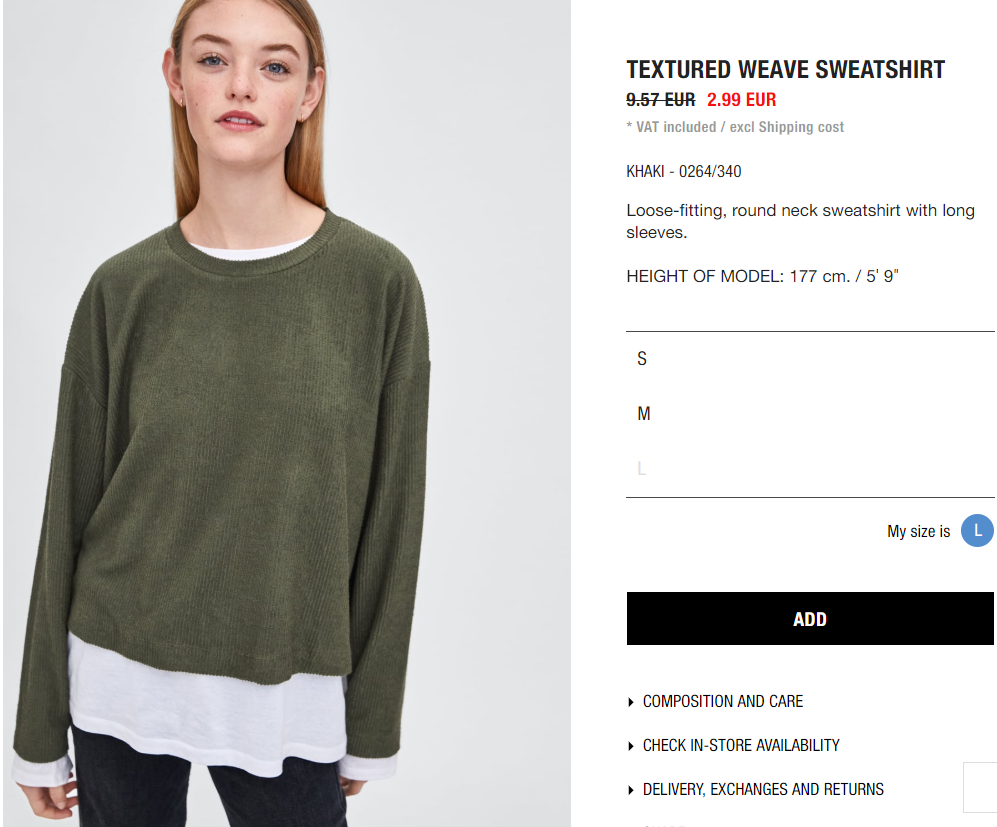Click the arrow beside Composition and Care
Viewport: 997px width, 827px height.
pyautogui.click(x=631, y=702)
